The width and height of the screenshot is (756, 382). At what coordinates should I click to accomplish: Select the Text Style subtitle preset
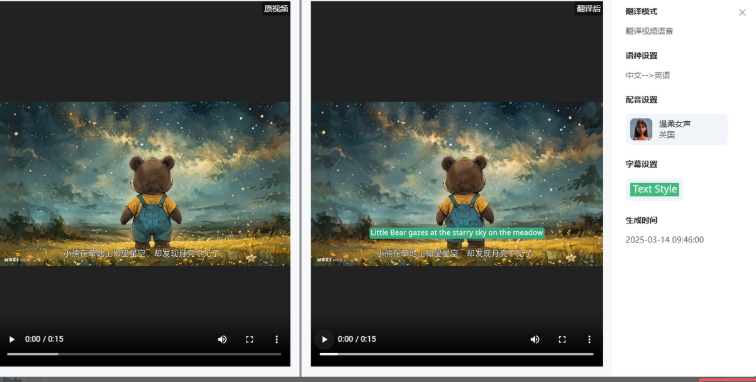[655, 189]
